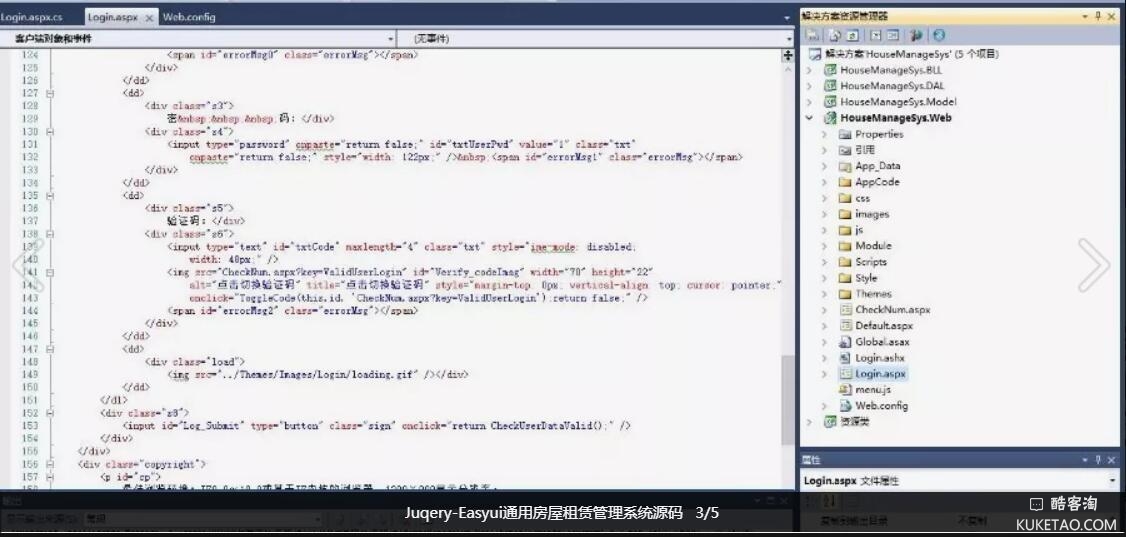Click the project icon beside HouseManageSys.DAL

pyautogui.click(x=830, y=86)
